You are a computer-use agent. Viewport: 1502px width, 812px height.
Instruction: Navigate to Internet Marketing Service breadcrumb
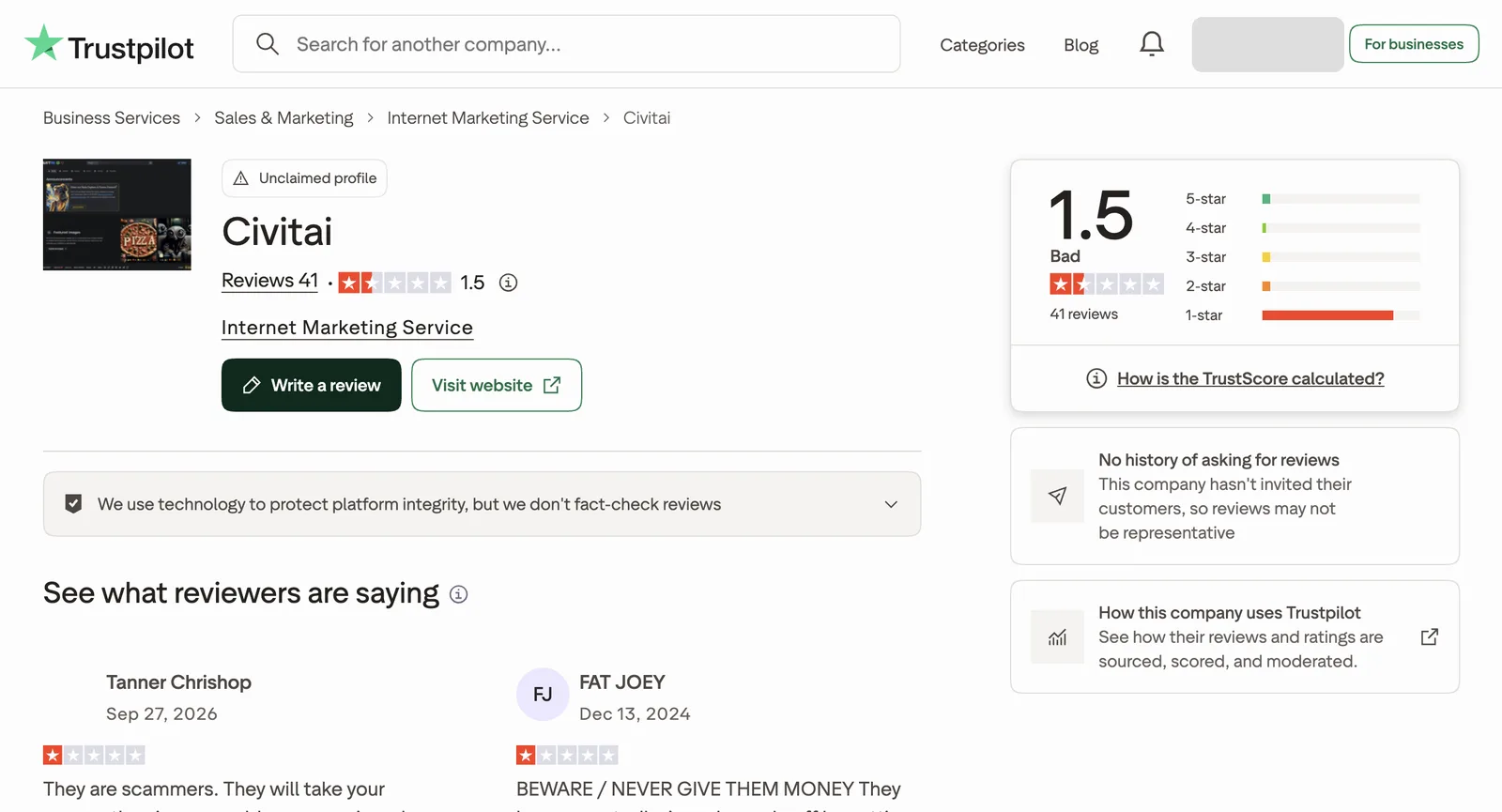point(488,118)
